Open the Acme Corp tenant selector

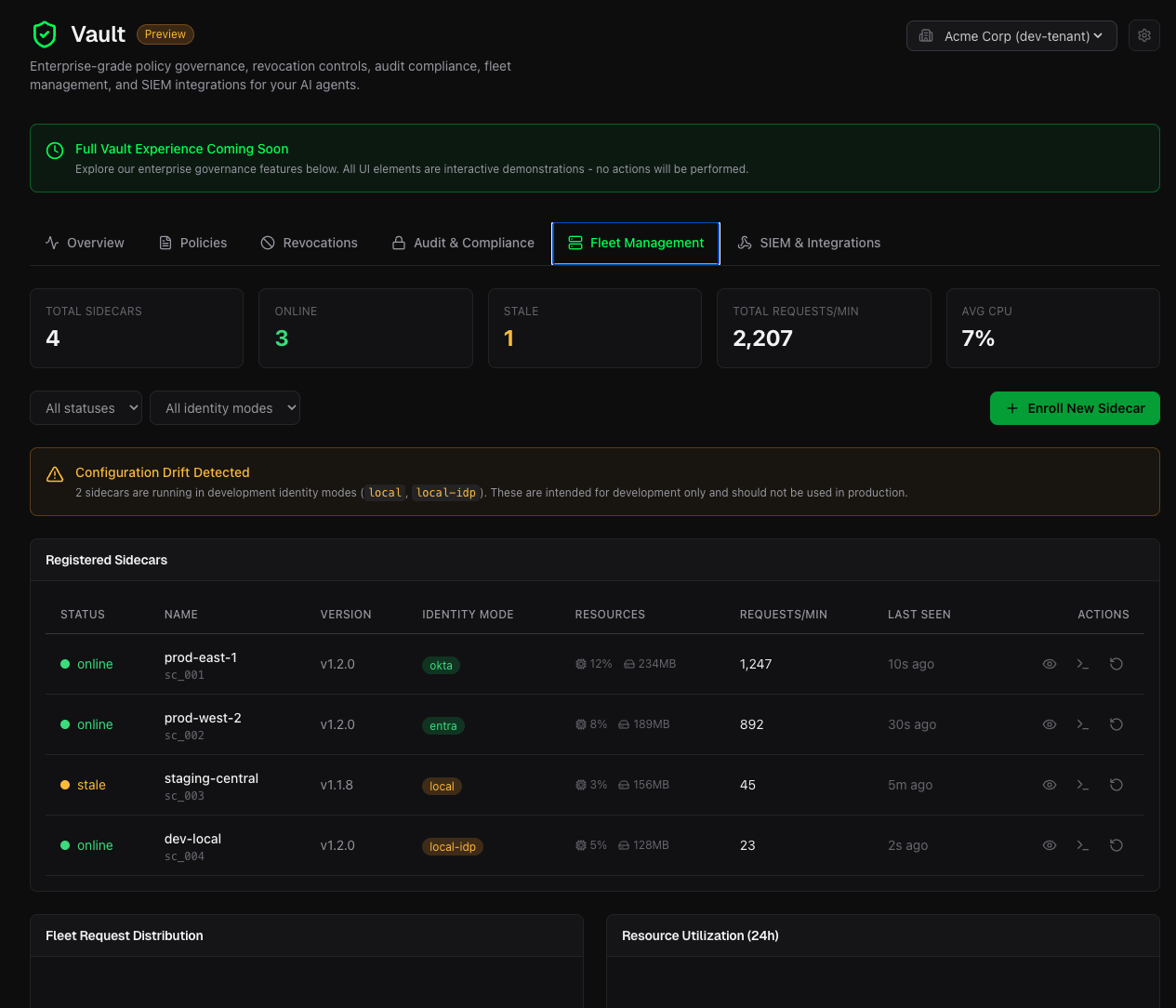1011,36
